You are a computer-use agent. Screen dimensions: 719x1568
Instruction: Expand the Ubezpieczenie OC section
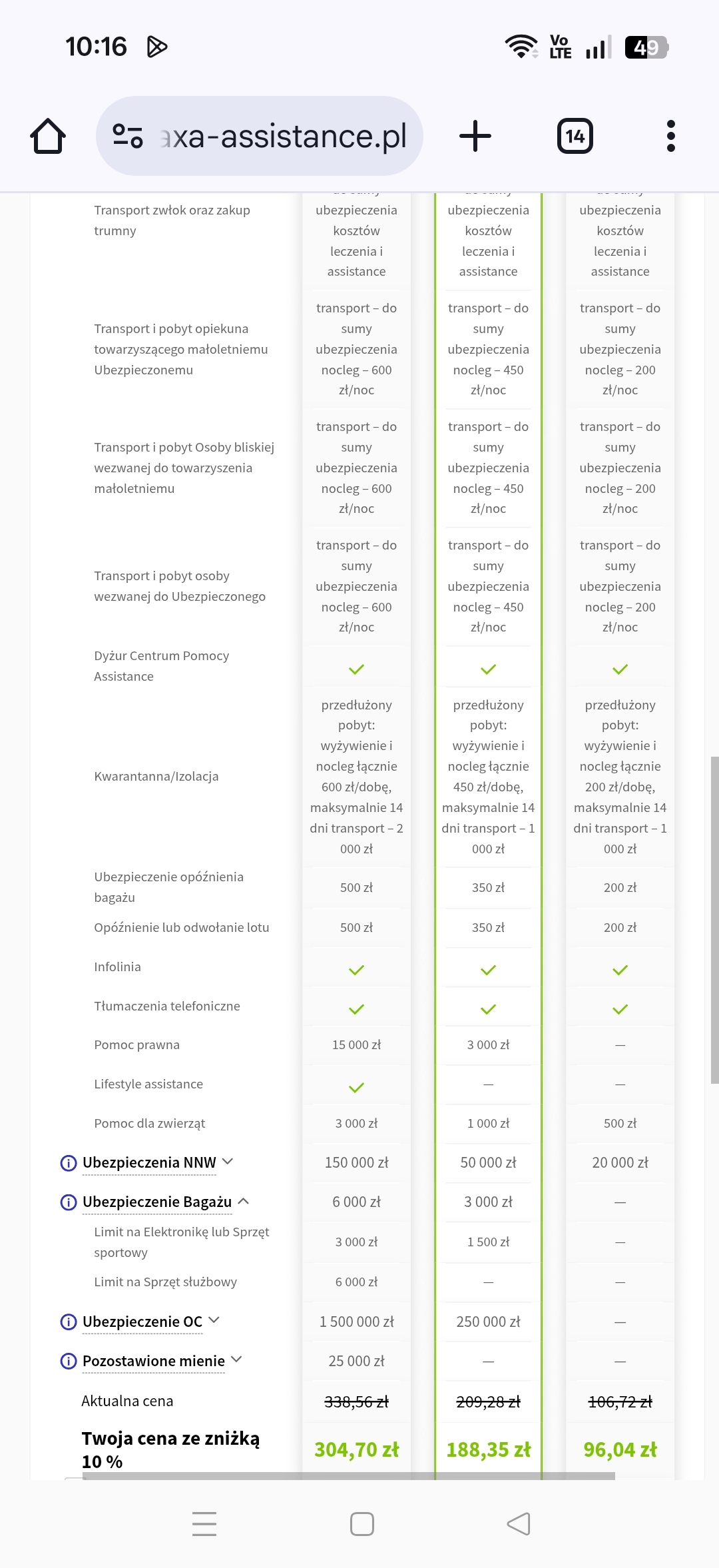(214, 1320)
